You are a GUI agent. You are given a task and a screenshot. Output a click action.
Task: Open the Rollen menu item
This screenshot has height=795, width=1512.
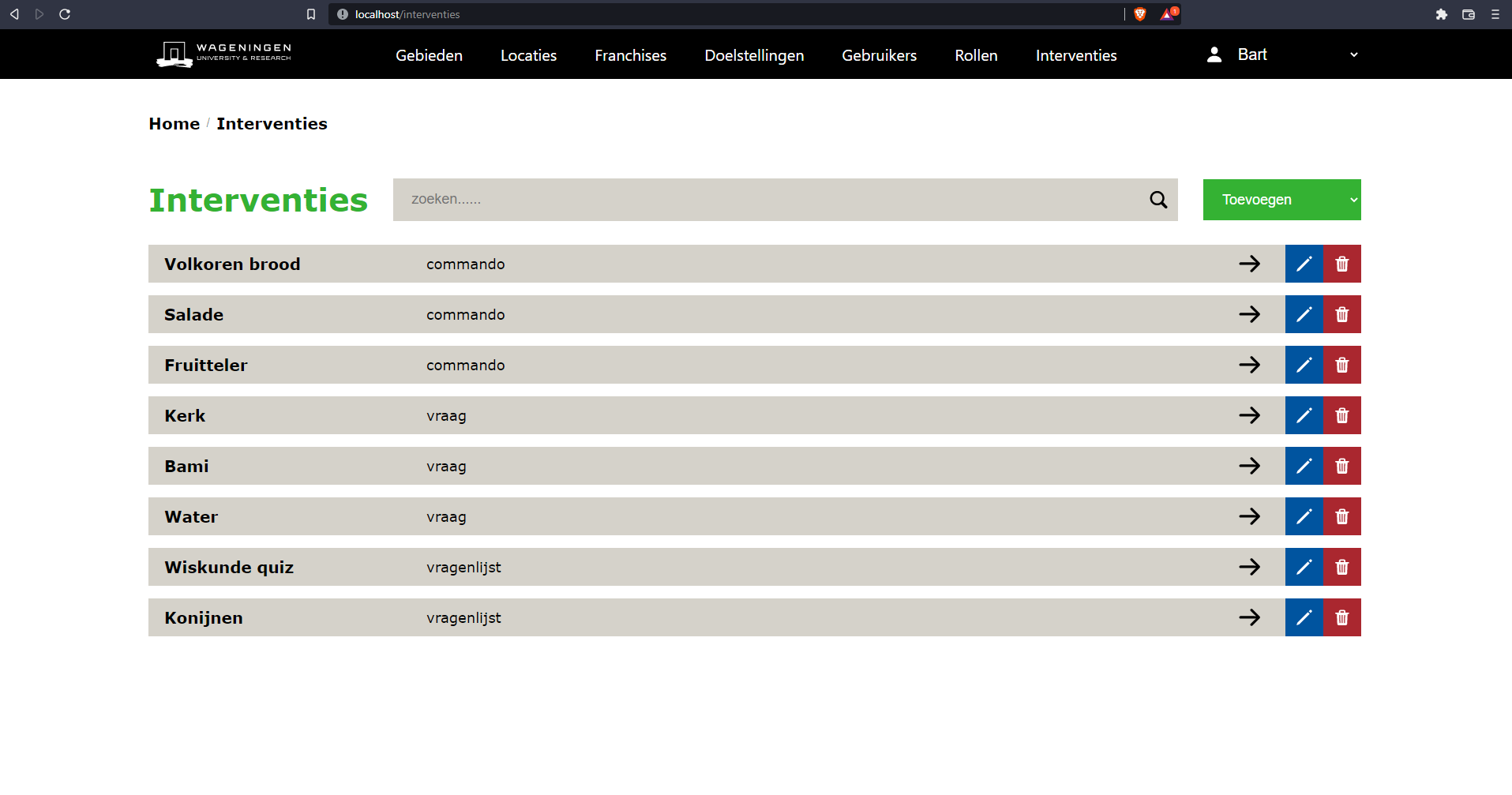pyautogui.click(x=976, y=55)
